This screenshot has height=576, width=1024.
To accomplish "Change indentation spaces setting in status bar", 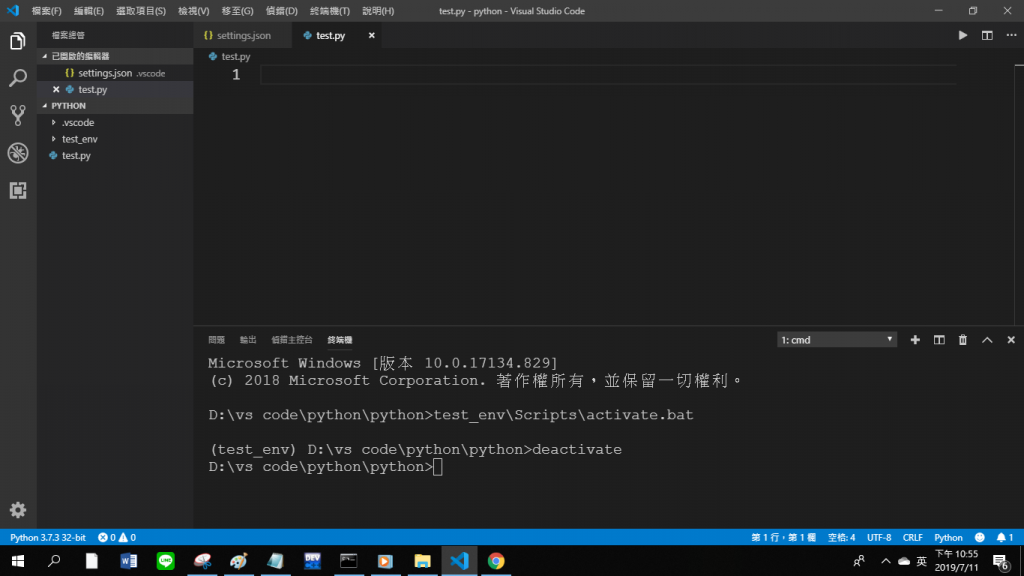I will (841, 537).
